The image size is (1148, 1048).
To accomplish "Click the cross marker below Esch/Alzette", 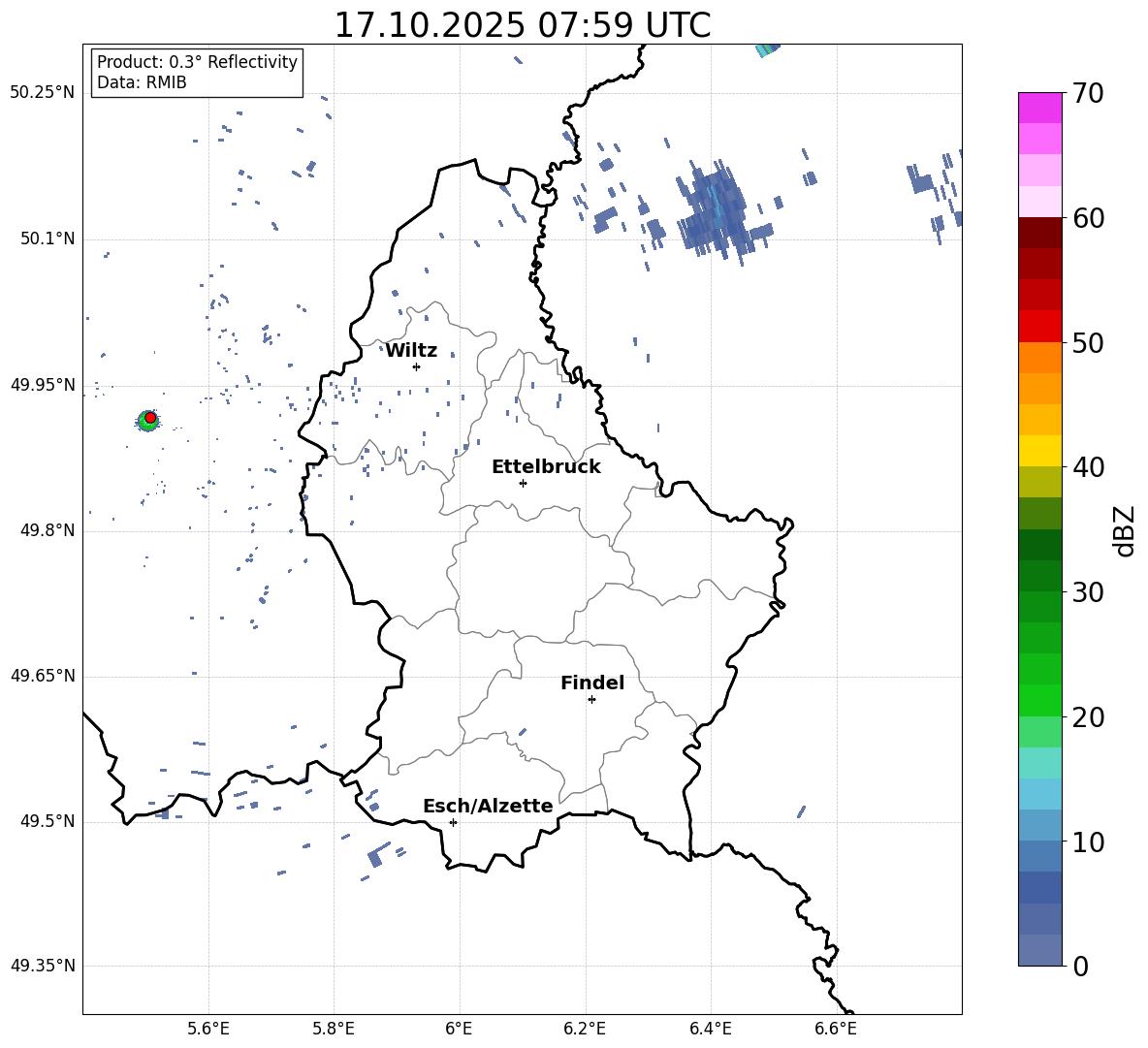I will 453,822.
